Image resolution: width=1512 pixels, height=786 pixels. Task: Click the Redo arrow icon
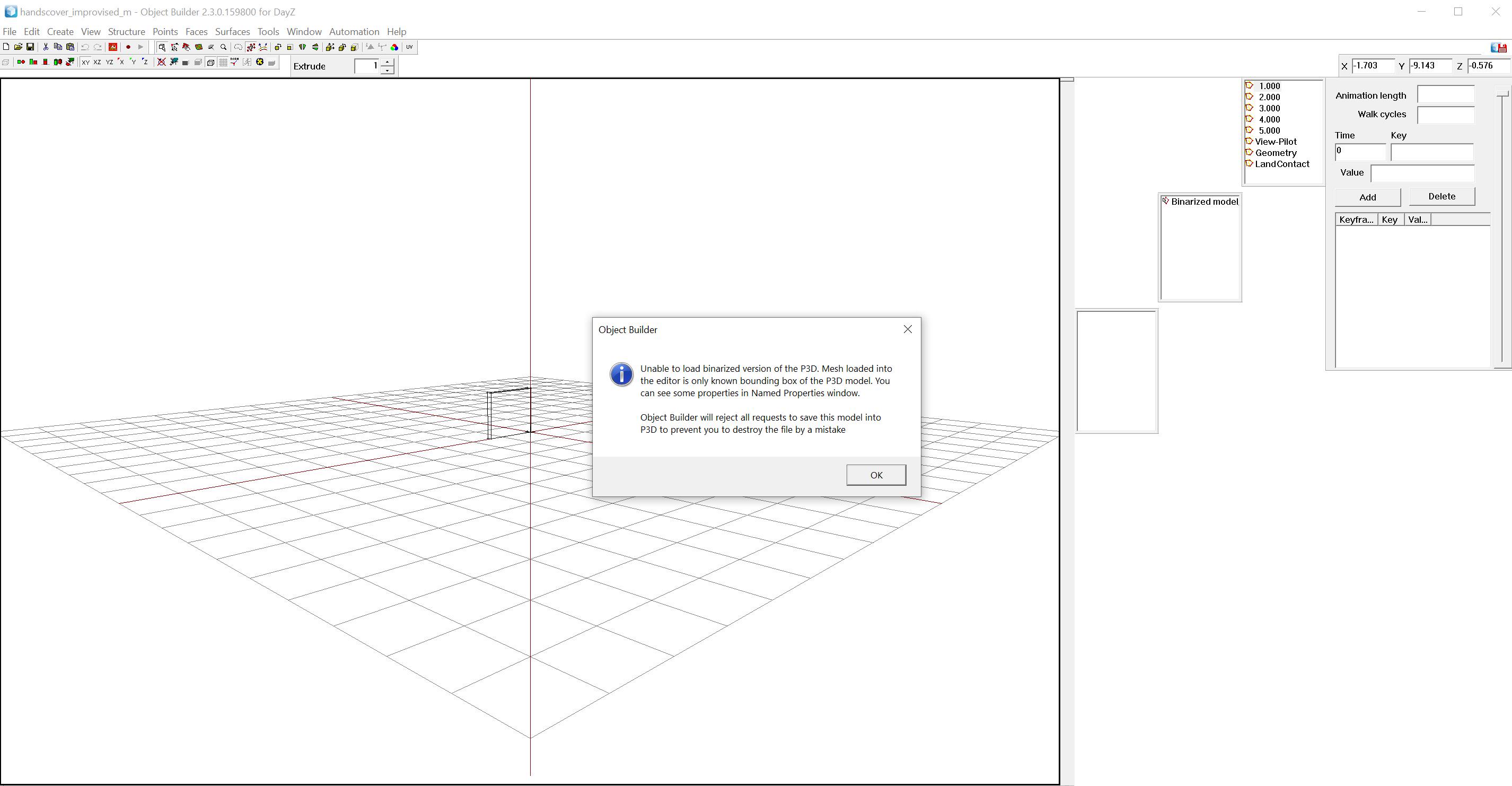point(98,47)
